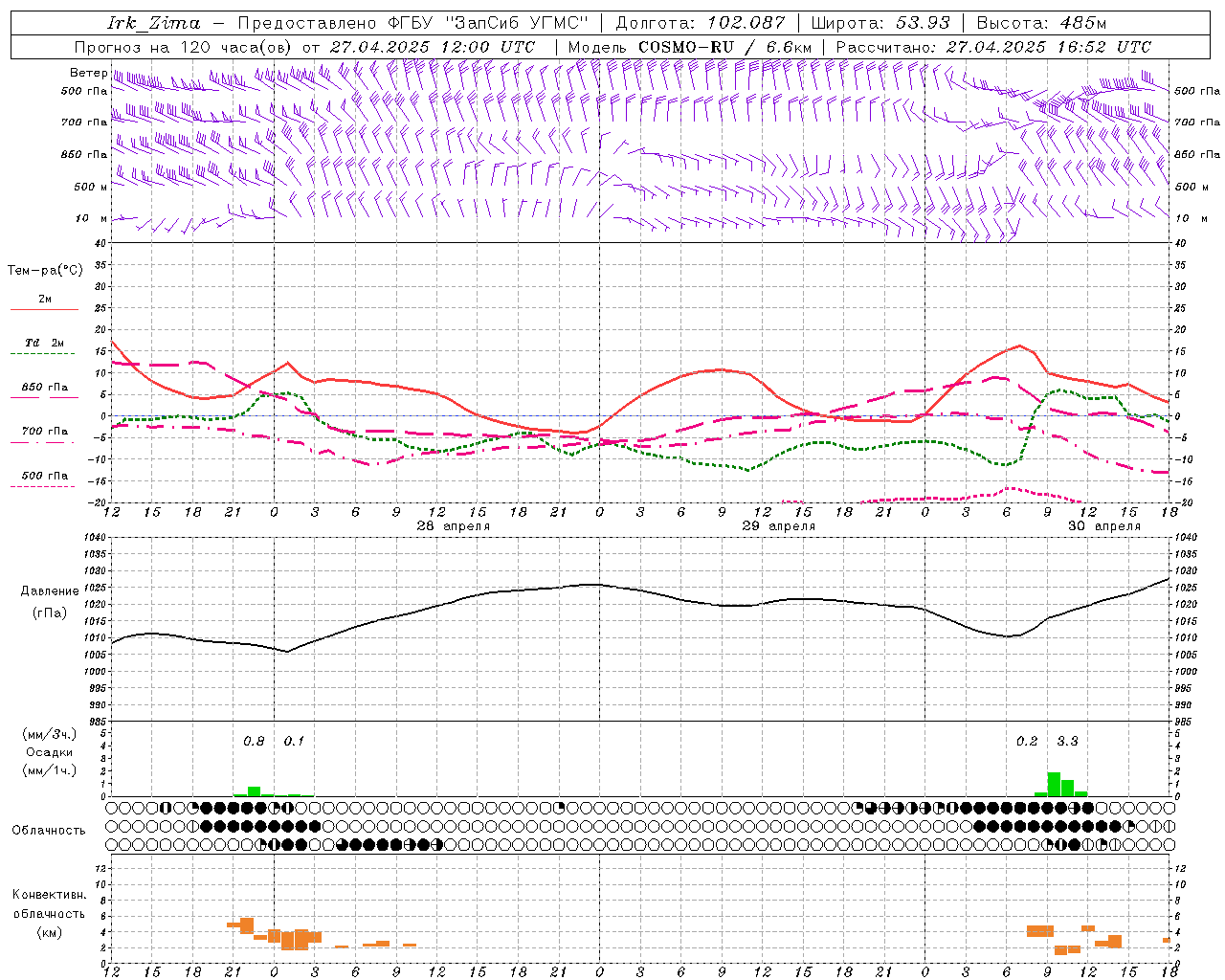Click the 28 апреля date label
The height and width of the screenshot is (980, 1225).
(x=453, y=526)
